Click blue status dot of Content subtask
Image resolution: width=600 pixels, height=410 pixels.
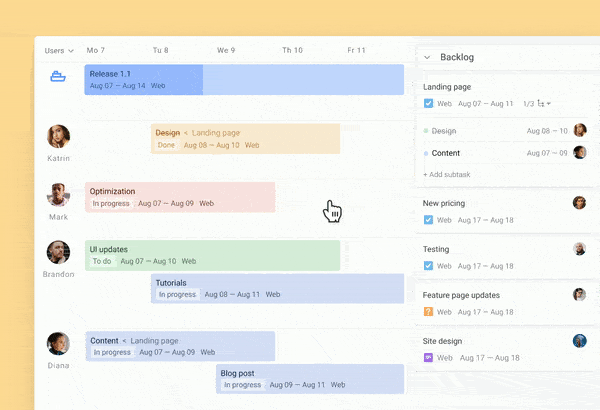pos(426,153)
